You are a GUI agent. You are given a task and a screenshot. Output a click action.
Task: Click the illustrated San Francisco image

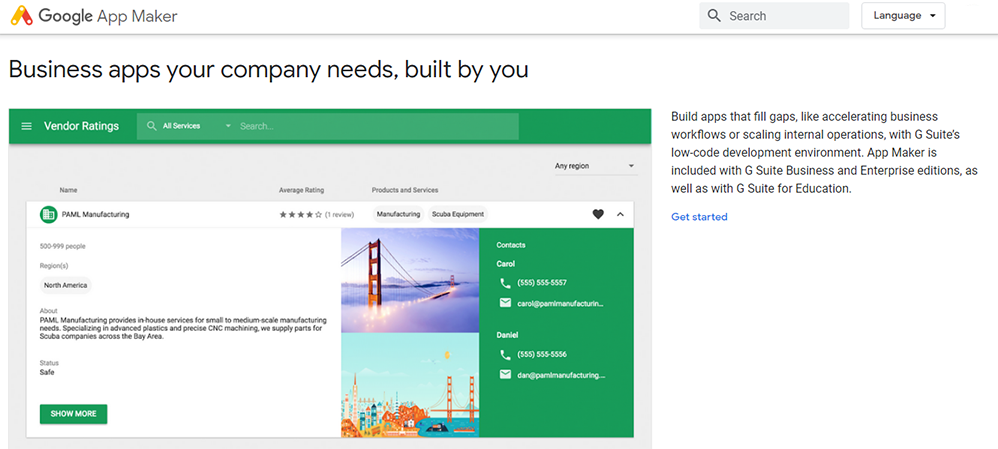point(410,385)
